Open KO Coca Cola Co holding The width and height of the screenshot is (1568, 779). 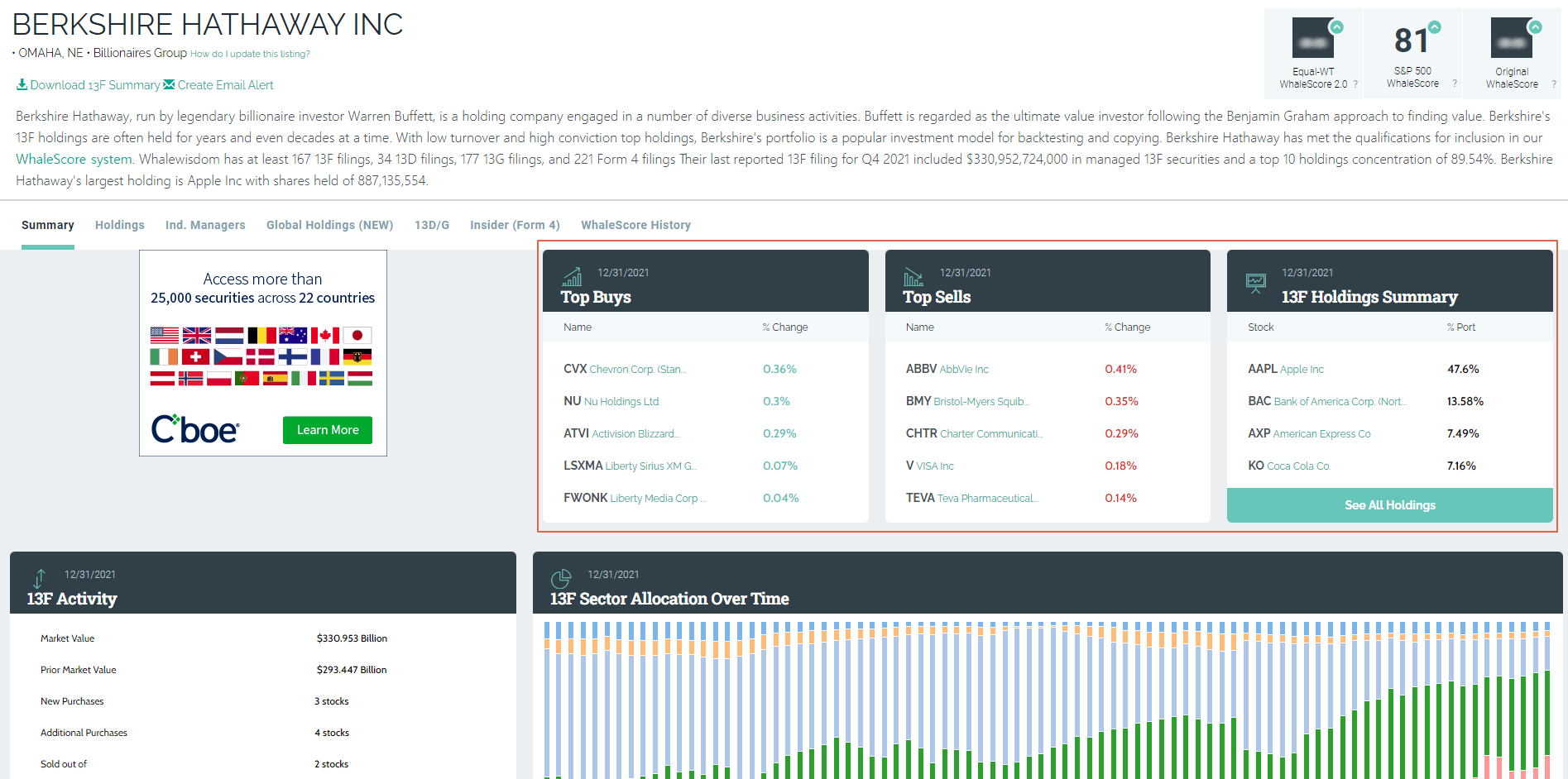[1289, 466]
